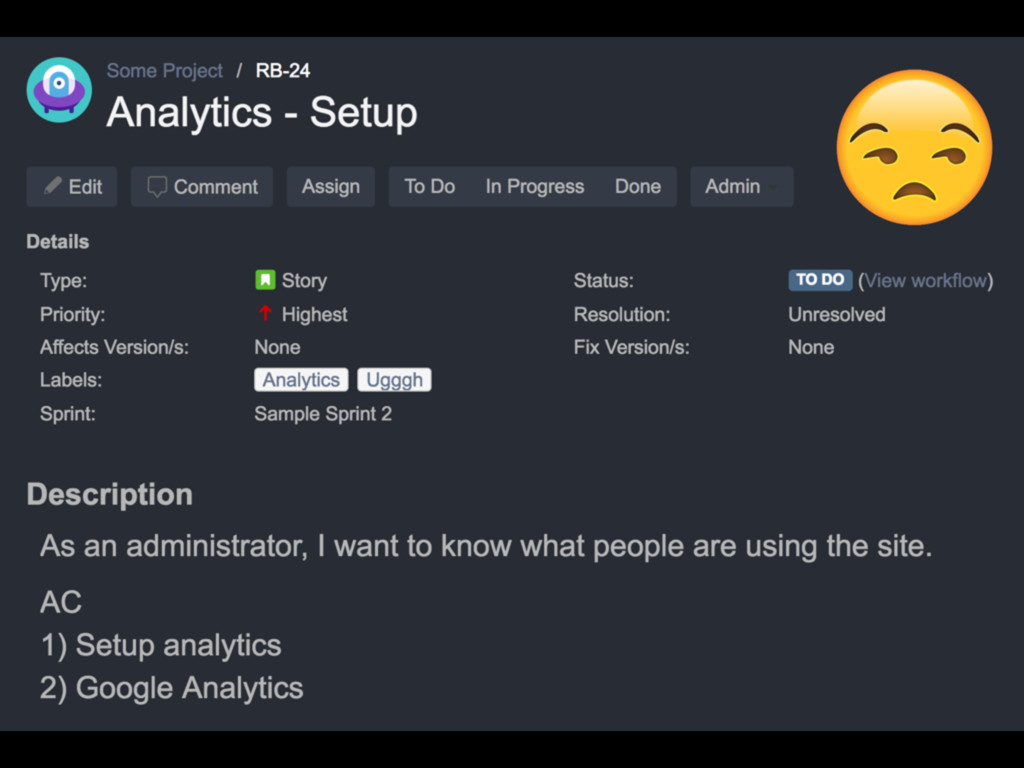Screen dimensions: 1024x768
Task: Collapse the Details section header
Action: coord(57,242)
